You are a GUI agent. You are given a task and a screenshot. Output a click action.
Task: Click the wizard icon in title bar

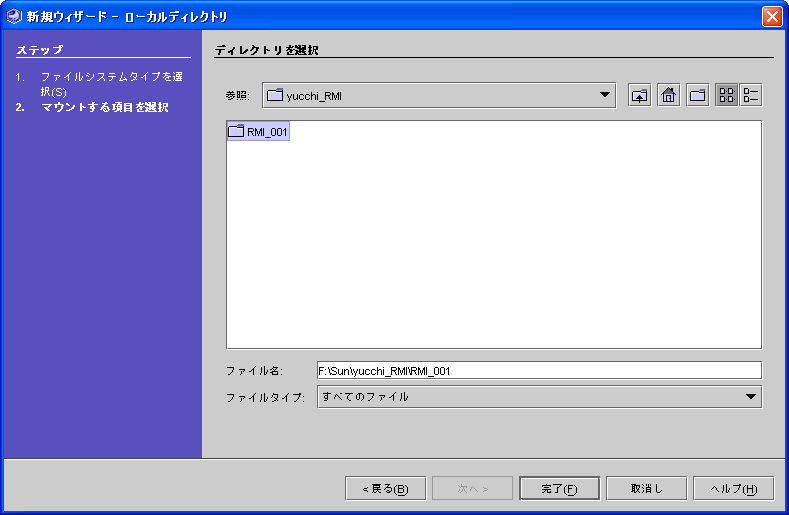pyautogui.click(x=14, y=16)
